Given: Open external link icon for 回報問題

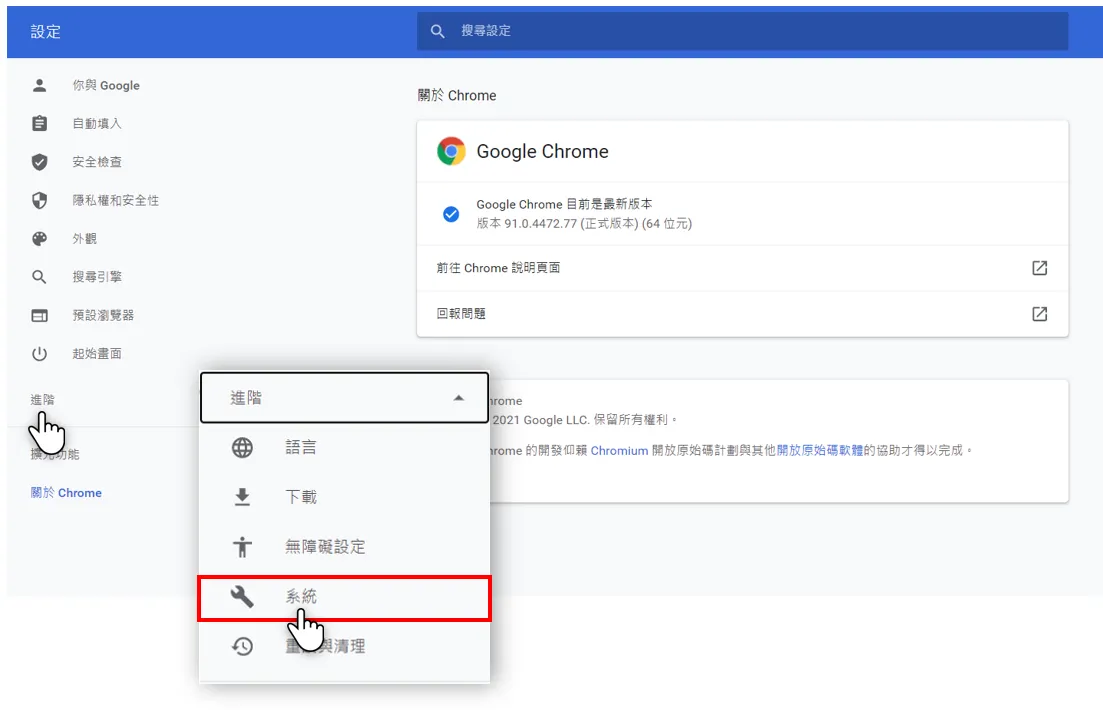Looking at the screenshot, I should point(1039,314).
